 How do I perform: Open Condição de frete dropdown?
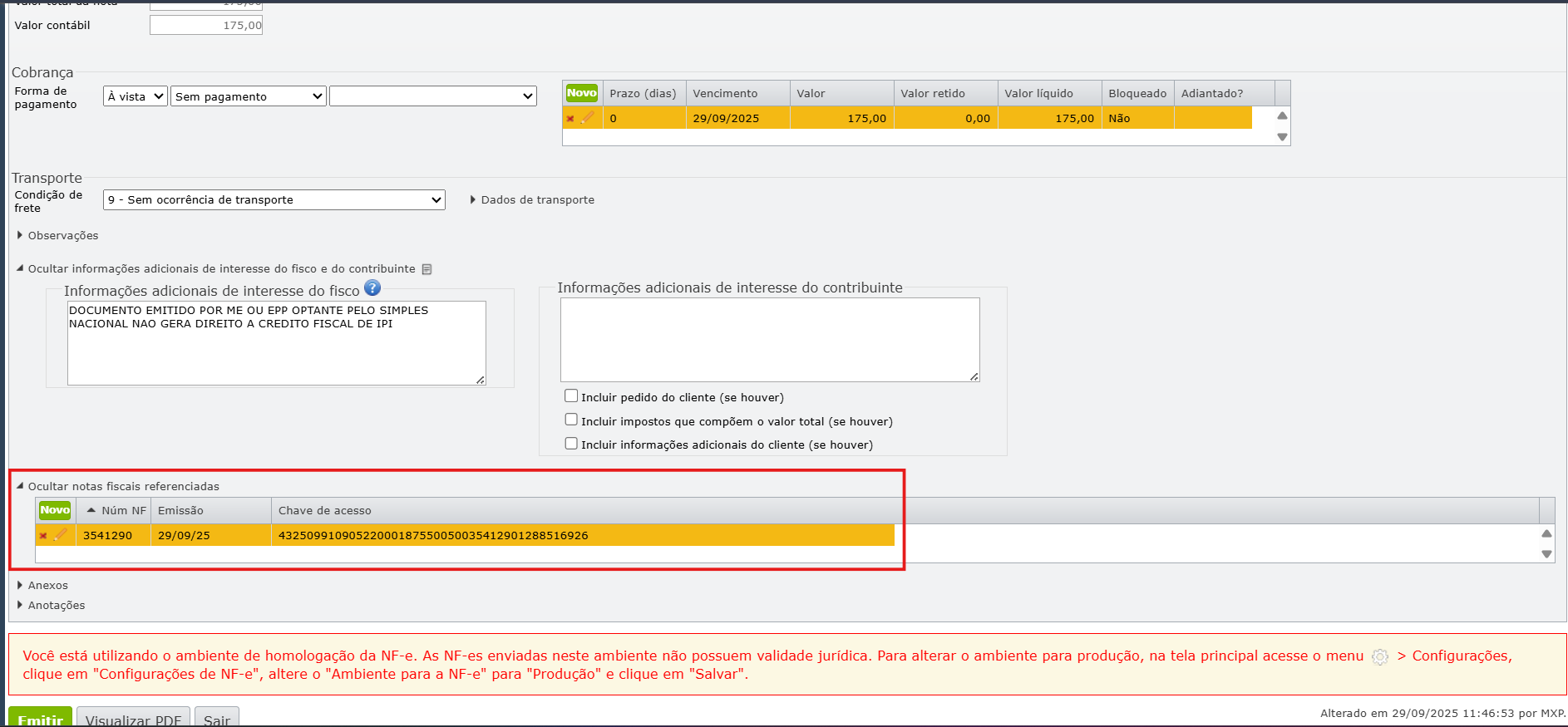pyautogui.click(x=274, y=200)
